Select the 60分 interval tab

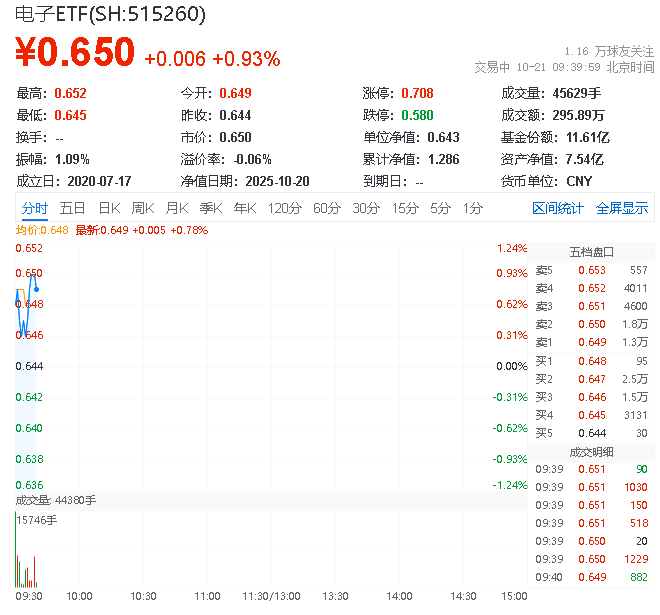point(326,208)
